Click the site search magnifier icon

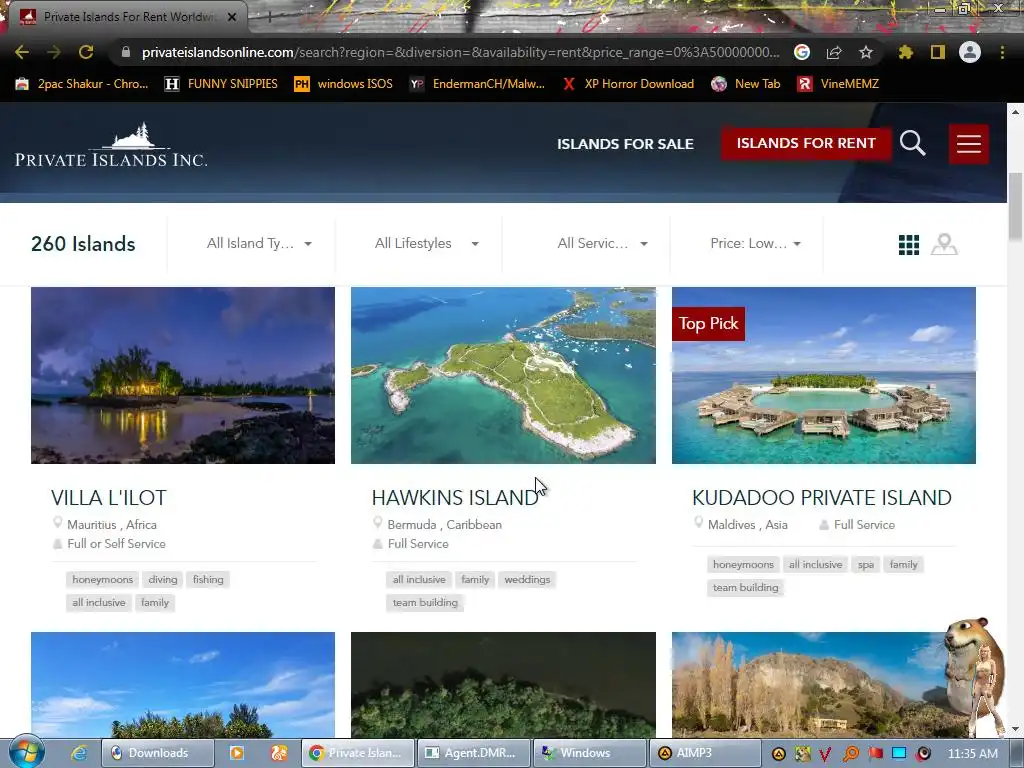912,143
